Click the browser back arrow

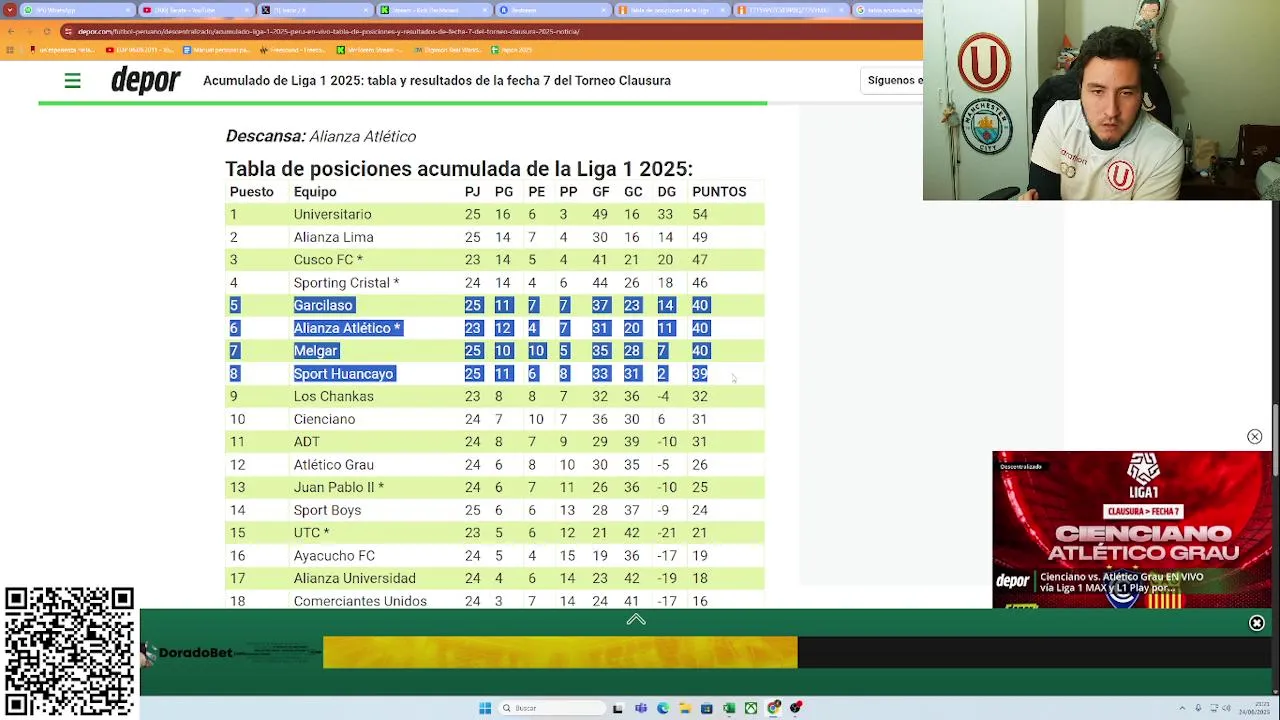coord(11,31)
